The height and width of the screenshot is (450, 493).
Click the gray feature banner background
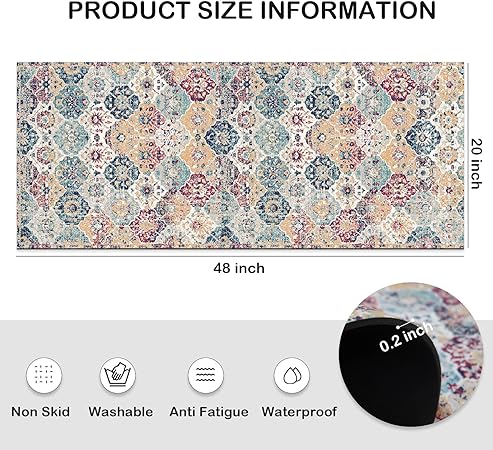pyautogui.click(x=167, y=385)
